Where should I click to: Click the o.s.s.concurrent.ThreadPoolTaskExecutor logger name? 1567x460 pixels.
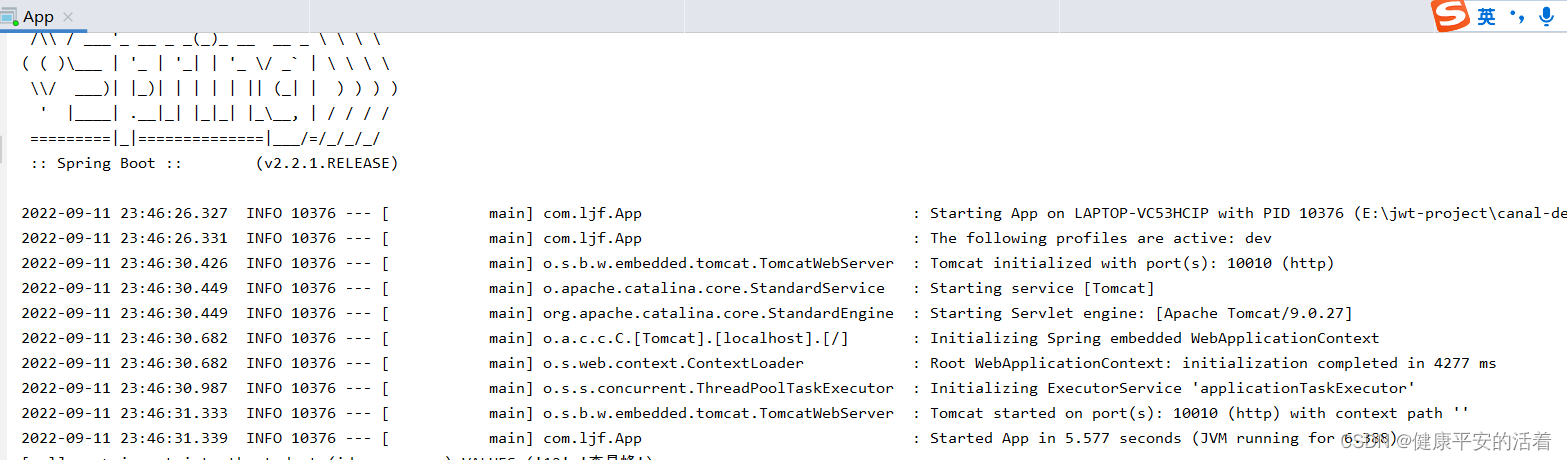718,388
